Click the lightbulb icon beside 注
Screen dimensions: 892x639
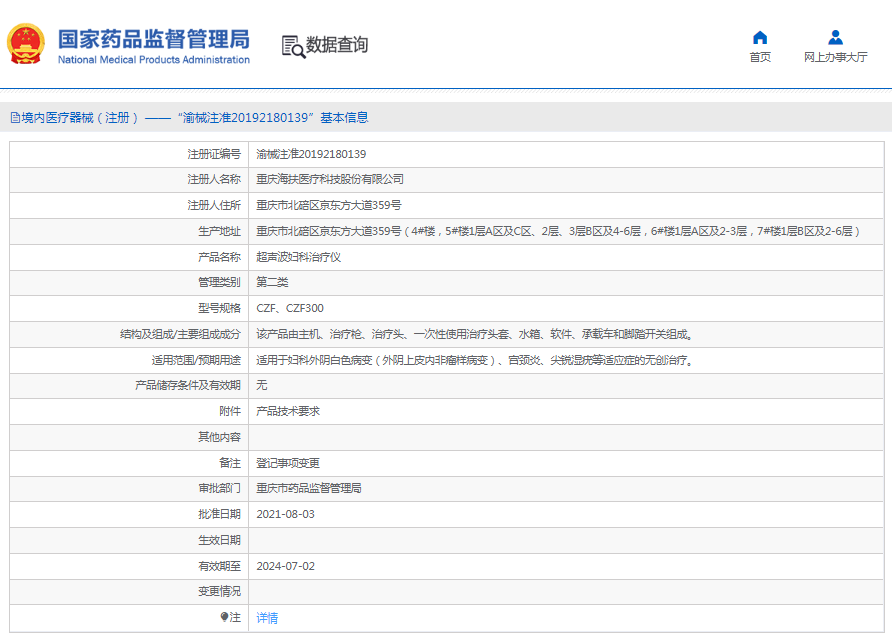[224, 617]
